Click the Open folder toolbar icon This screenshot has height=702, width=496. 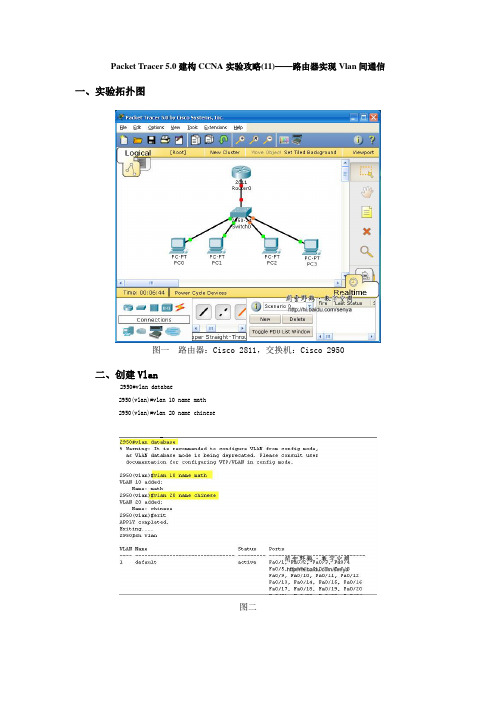tap(137, 140)
